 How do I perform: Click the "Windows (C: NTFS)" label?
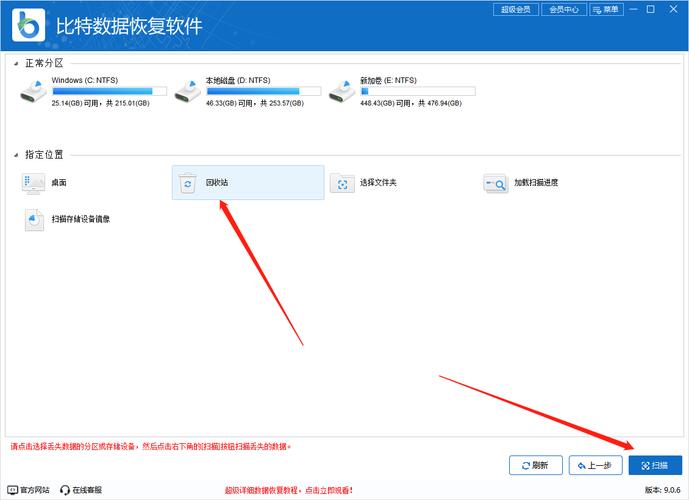pyautogui.click(x=85, y=80)
